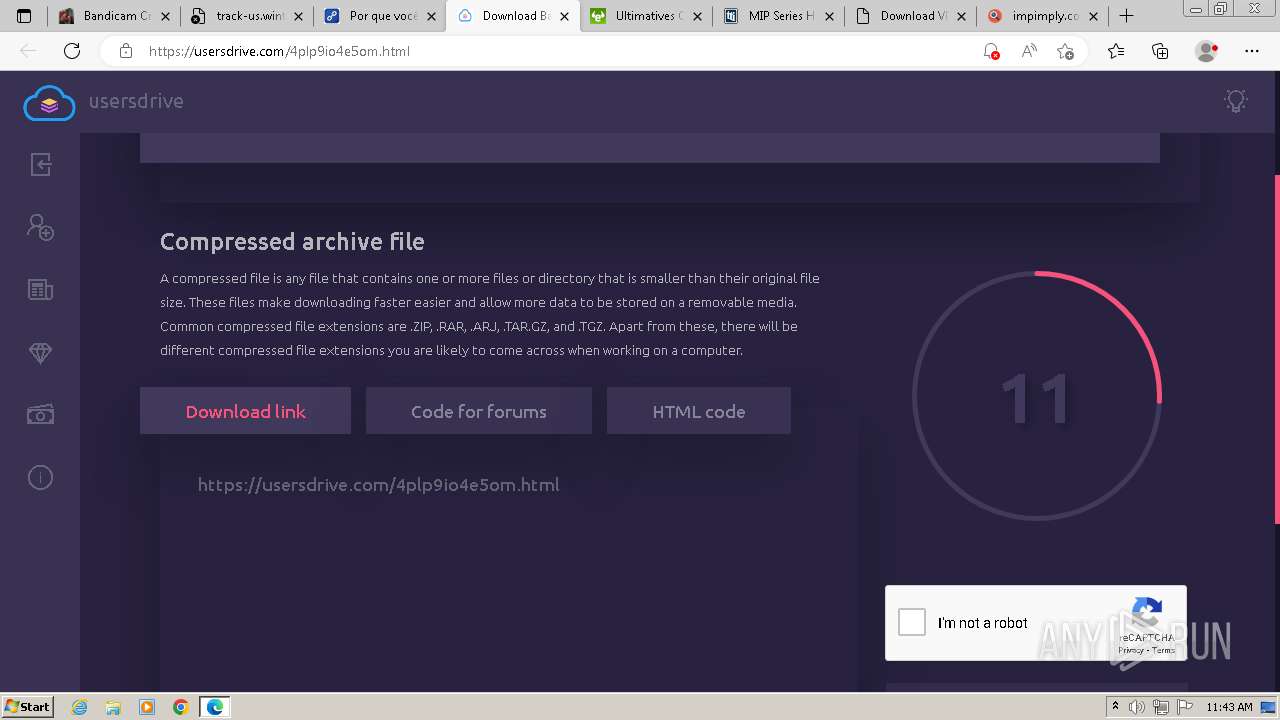Switch to the Por que você tab
Viewport: 1280px width, 720px height.
click(380, 16)
